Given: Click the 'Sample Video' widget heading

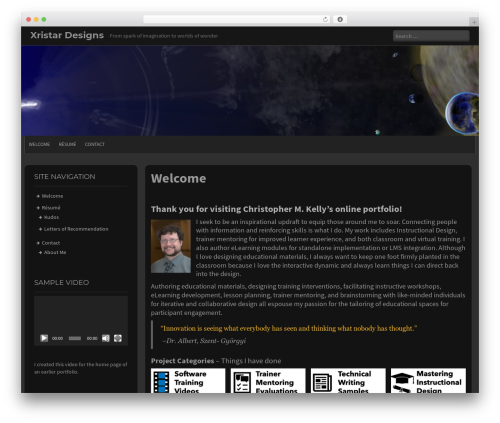Looking at the screenshot, I should pyautogui.click(x=61, y=283).
